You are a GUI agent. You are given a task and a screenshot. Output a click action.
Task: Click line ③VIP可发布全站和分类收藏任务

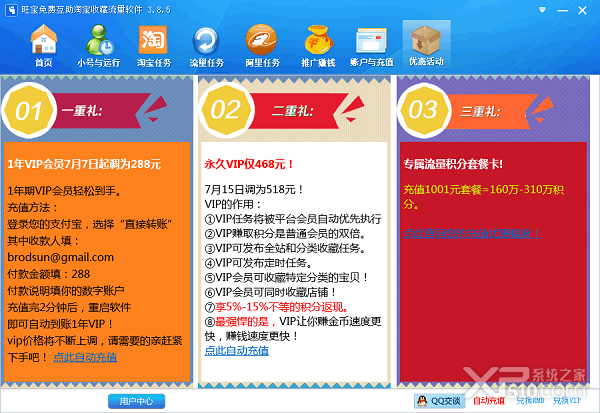[286, 248]
